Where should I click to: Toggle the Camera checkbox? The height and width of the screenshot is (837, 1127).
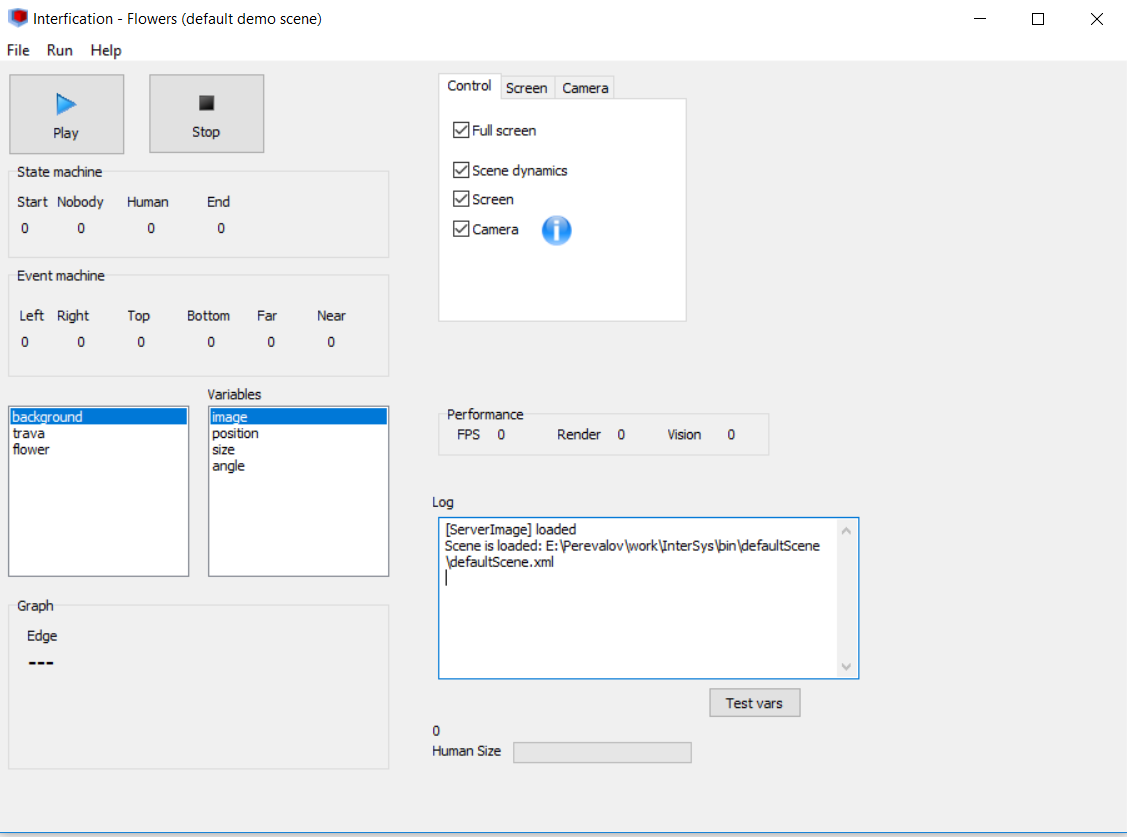click(461, 229)
